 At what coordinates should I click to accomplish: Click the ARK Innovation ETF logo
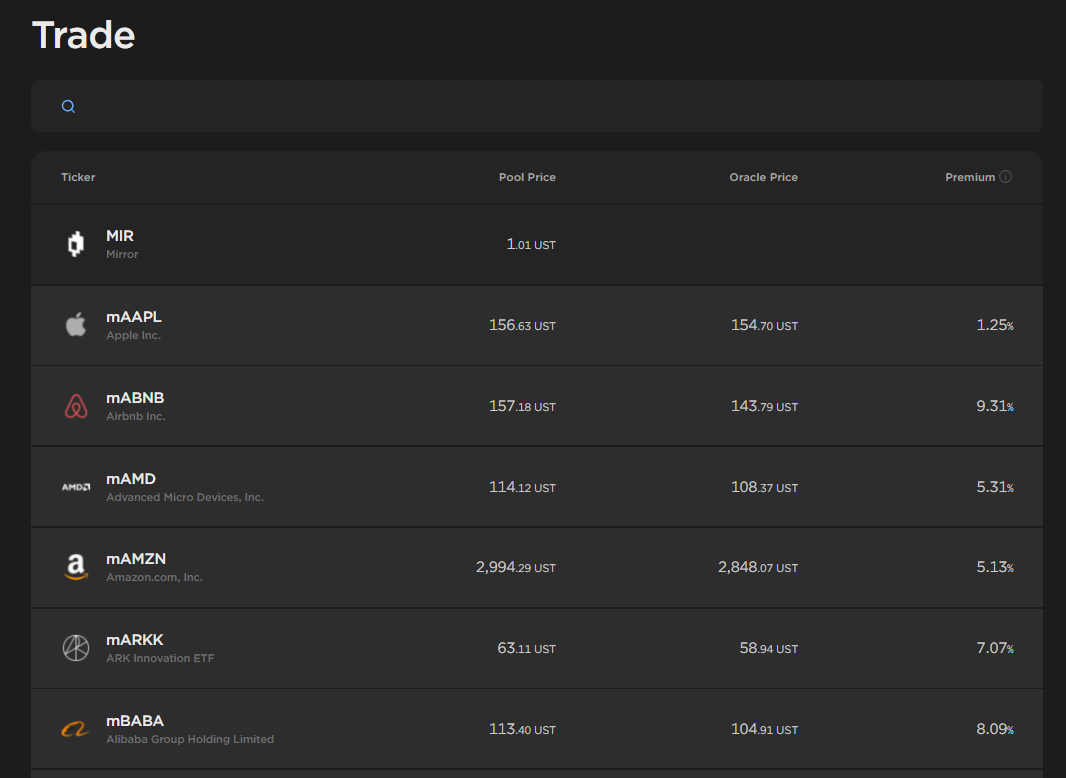(x=76, y=648)
